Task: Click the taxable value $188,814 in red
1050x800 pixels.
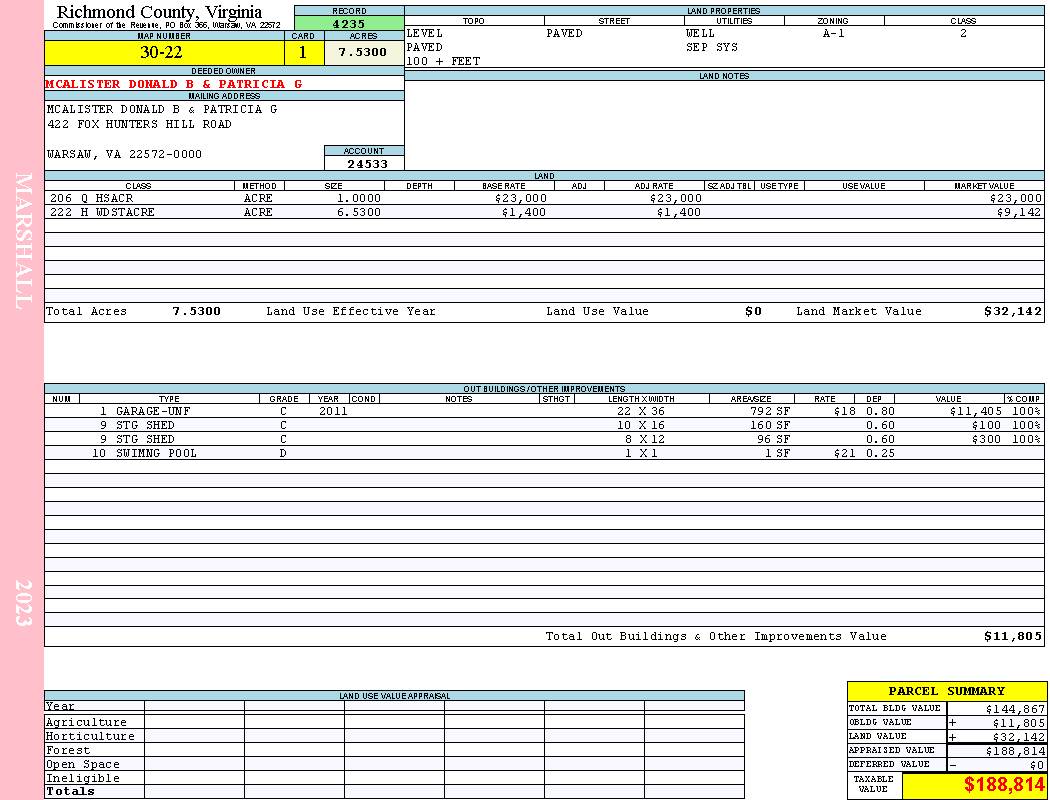Action: point(1004,785)
